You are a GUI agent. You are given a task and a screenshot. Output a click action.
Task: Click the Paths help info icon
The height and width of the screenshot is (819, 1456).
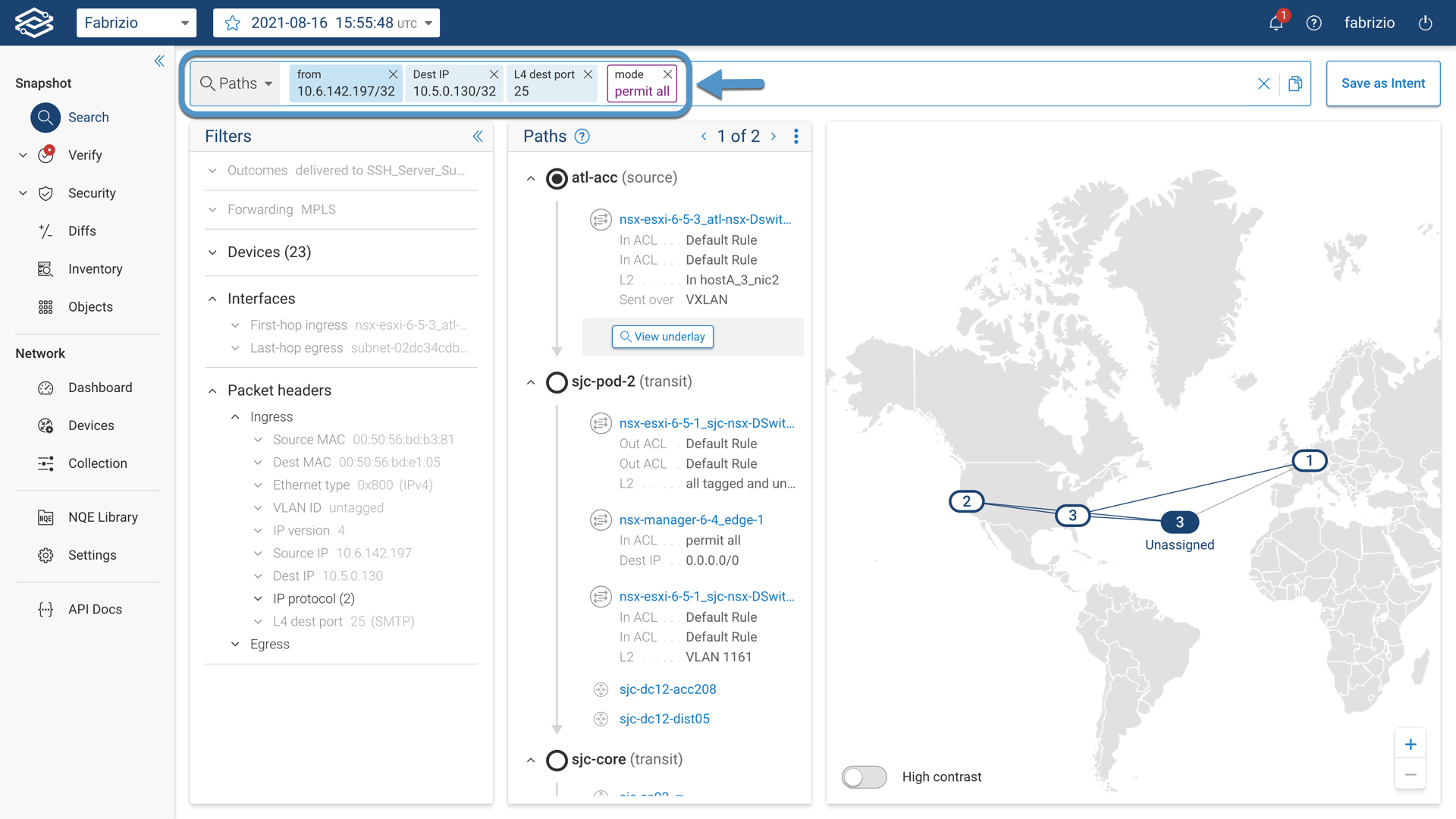click(582, 136)
